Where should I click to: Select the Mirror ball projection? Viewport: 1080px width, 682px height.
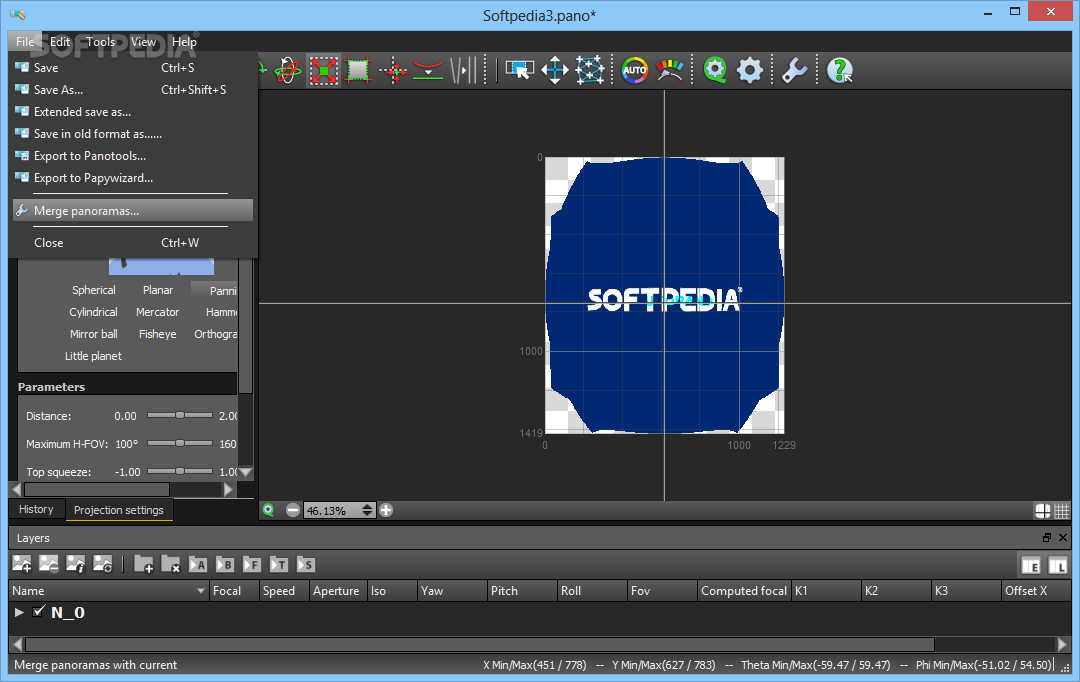coord(94,334)
